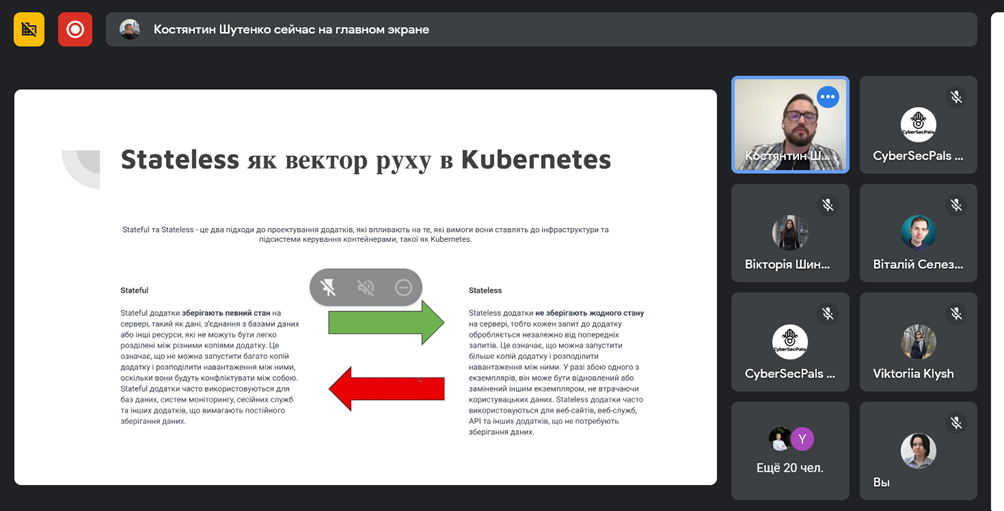The height and width of the screenshot is (511, 1004).
Task: Click presenter avatar in the top banner
Action: pyautogui.click(x=130, y=29)
